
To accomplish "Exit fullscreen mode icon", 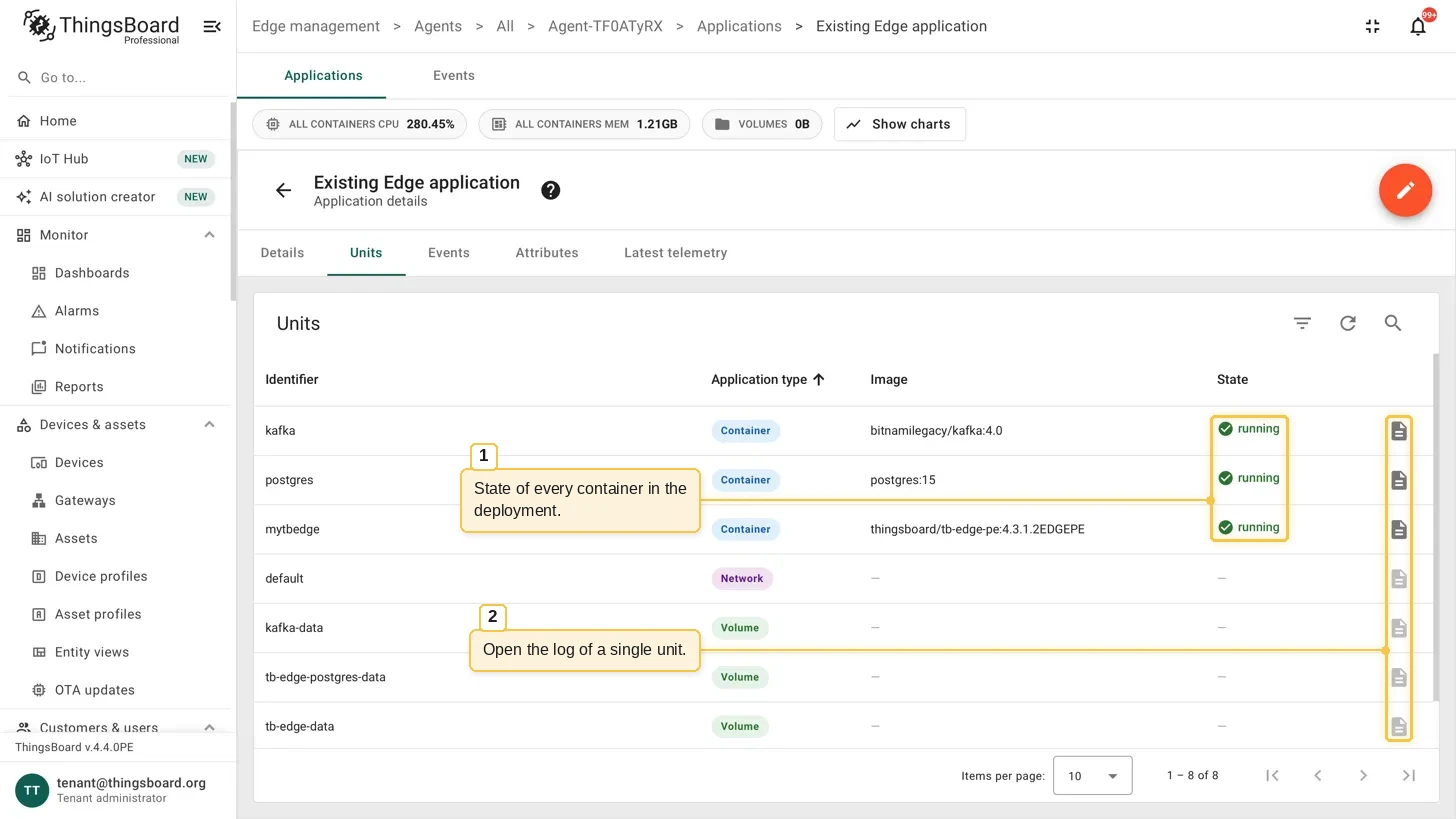I will [x=1372, y=26].
